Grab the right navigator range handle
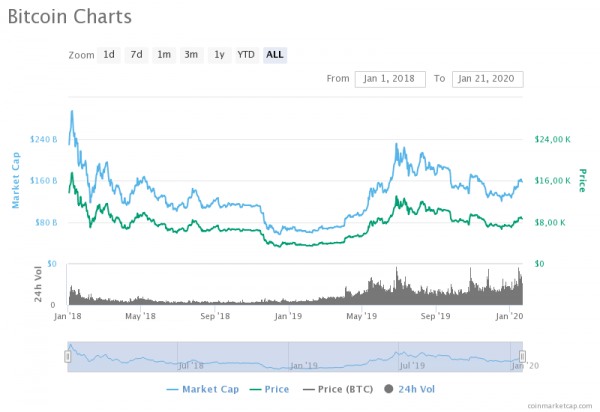 pyautogui.click(x=522, y=357)
